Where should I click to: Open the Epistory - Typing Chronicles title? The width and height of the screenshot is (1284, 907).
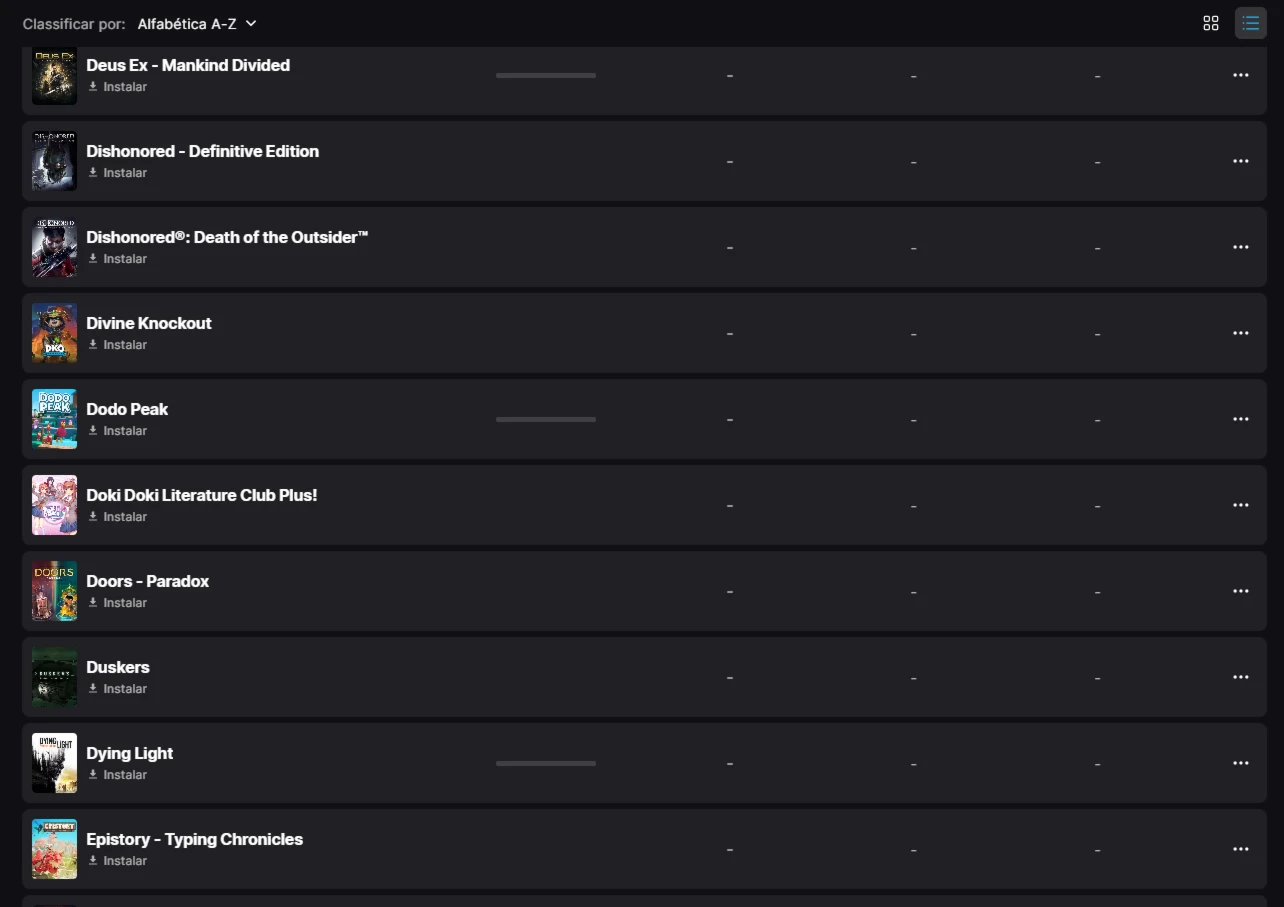click(195, 839)
